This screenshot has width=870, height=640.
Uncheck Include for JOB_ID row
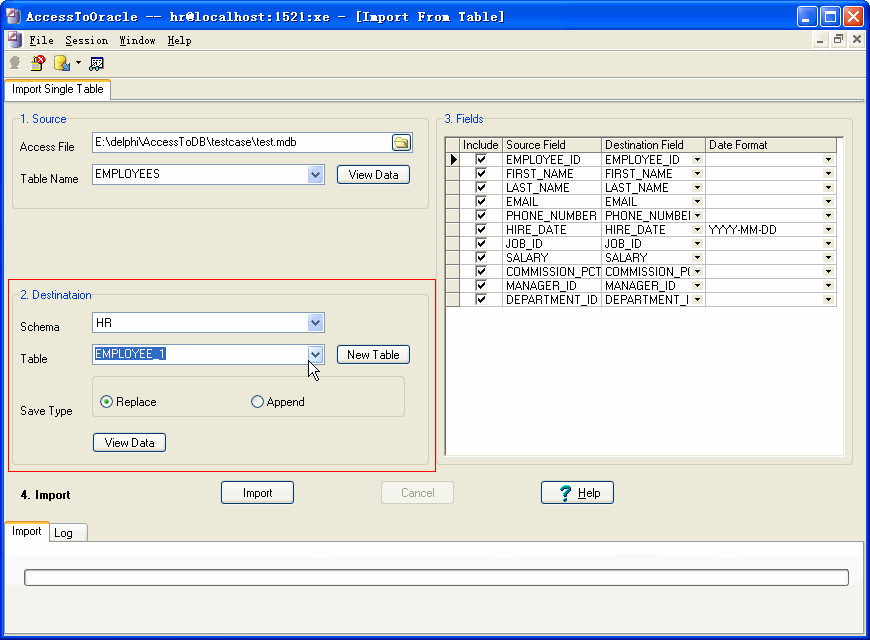click(481, 244)
